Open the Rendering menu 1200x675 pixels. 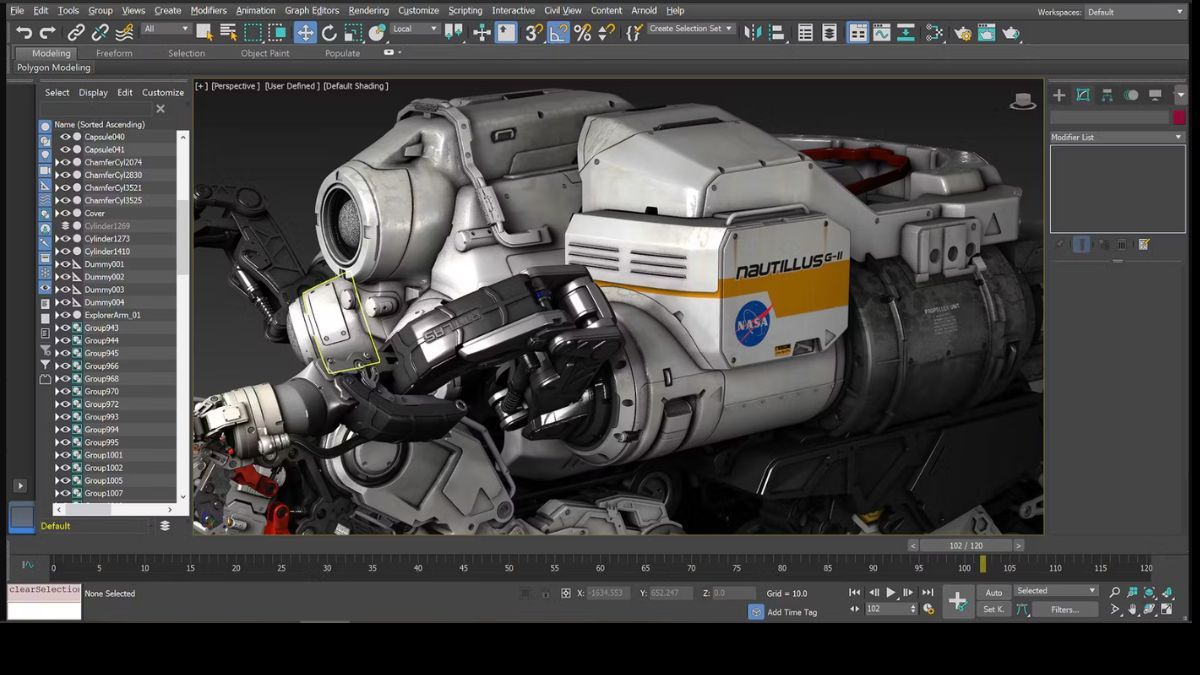[368, 11]
